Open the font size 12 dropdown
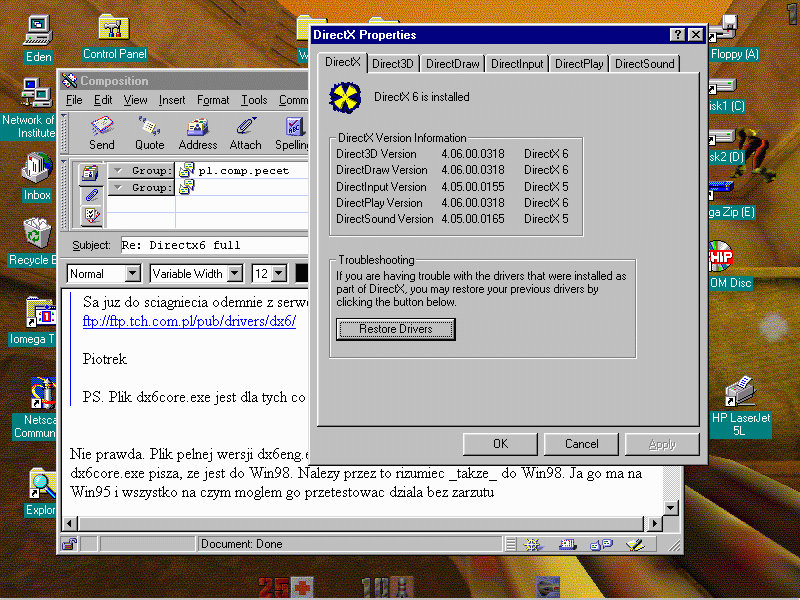 click(279, 274)
